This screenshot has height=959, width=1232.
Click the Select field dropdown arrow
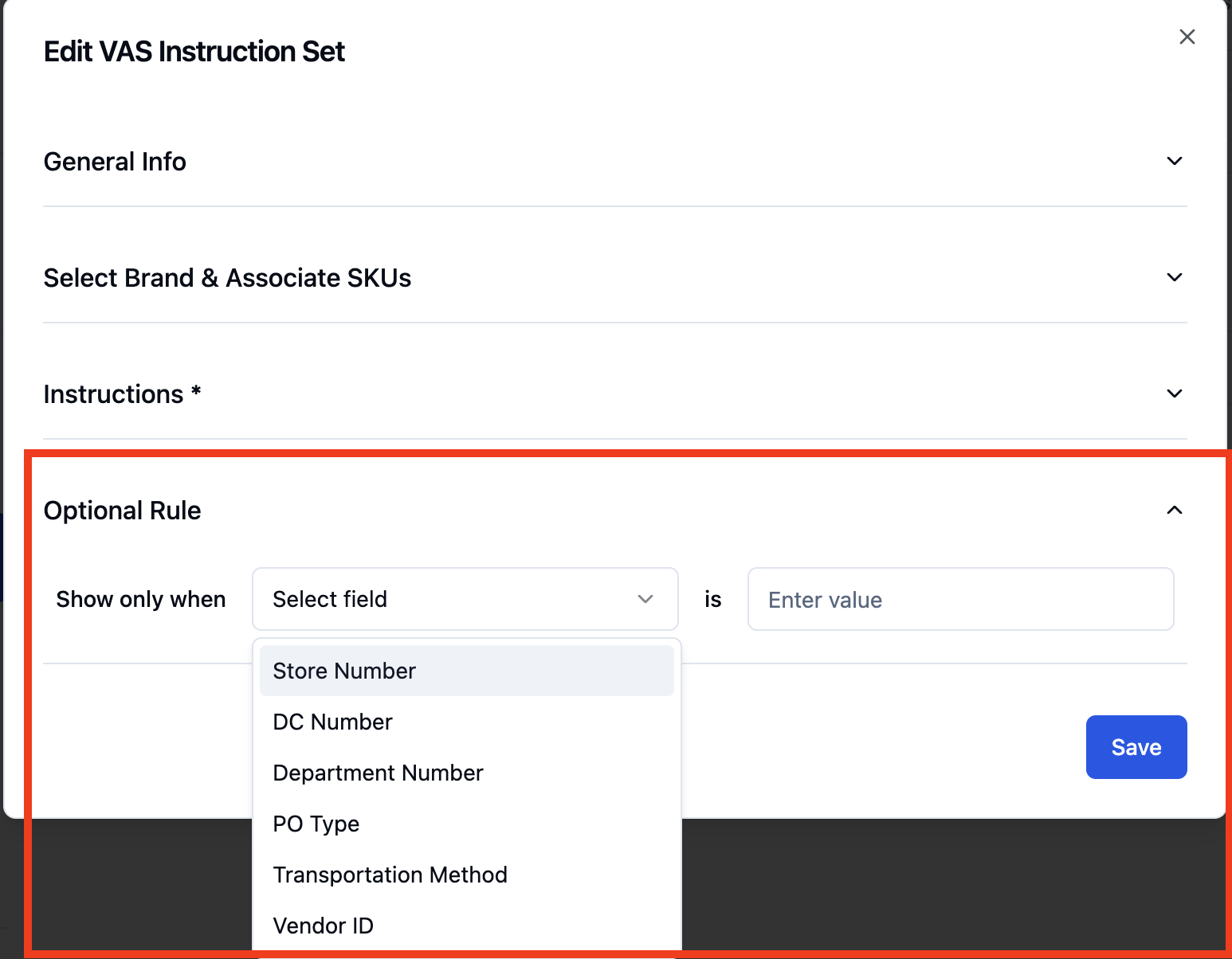[645, 599]
